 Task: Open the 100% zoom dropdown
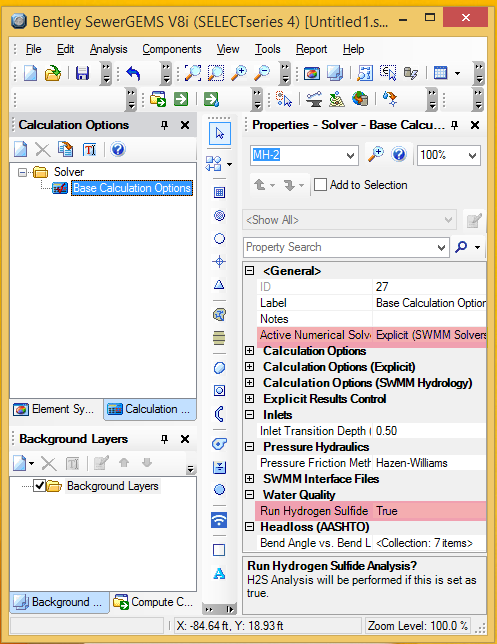click(x=472, y=156)
